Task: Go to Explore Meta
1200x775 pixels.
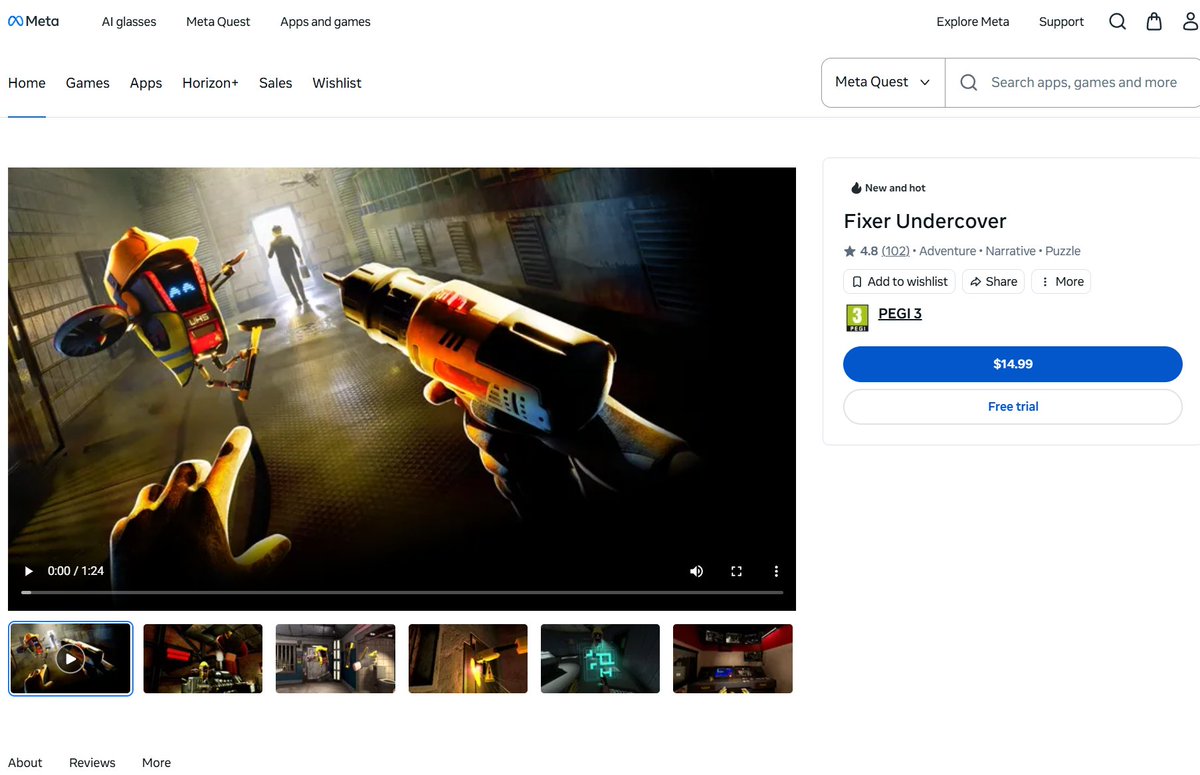Action: coord(973,22)
